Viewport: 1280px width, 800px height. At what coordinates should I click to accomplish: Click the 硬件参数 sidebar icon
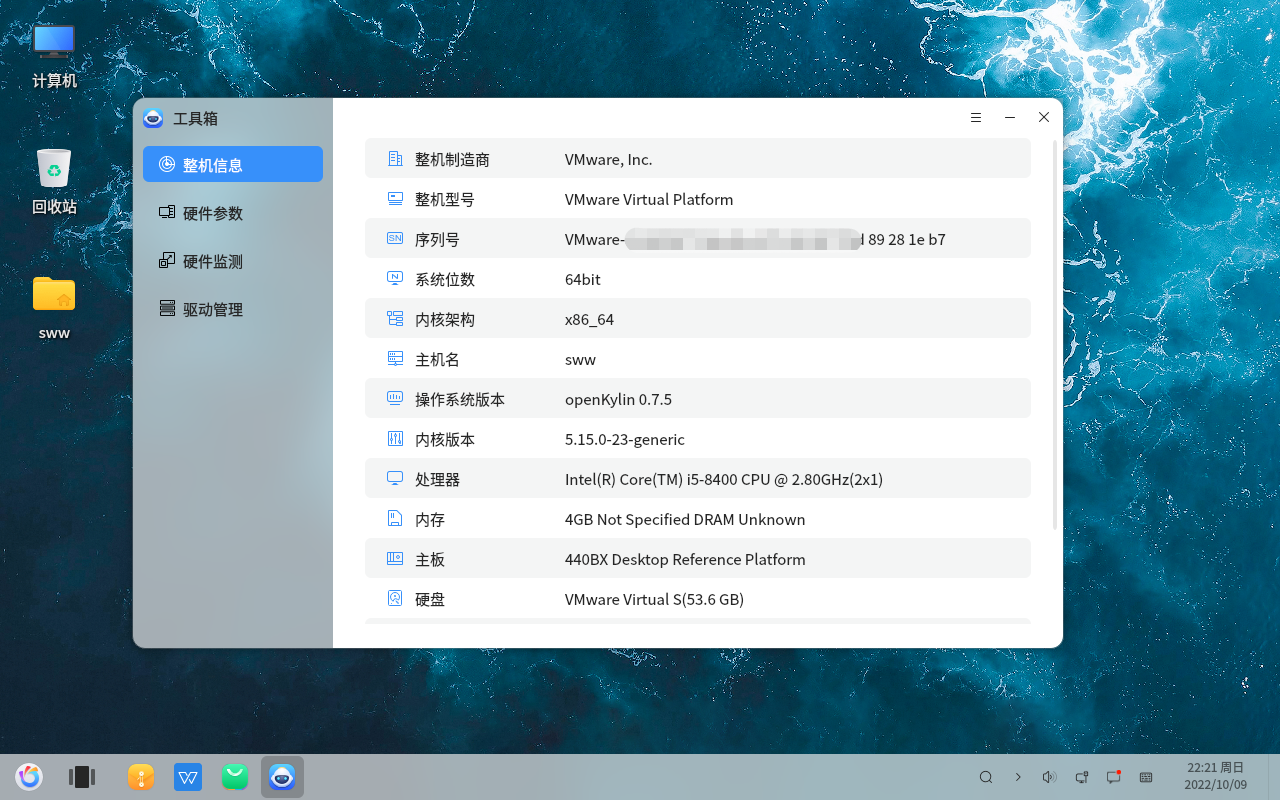pos(167,212)
